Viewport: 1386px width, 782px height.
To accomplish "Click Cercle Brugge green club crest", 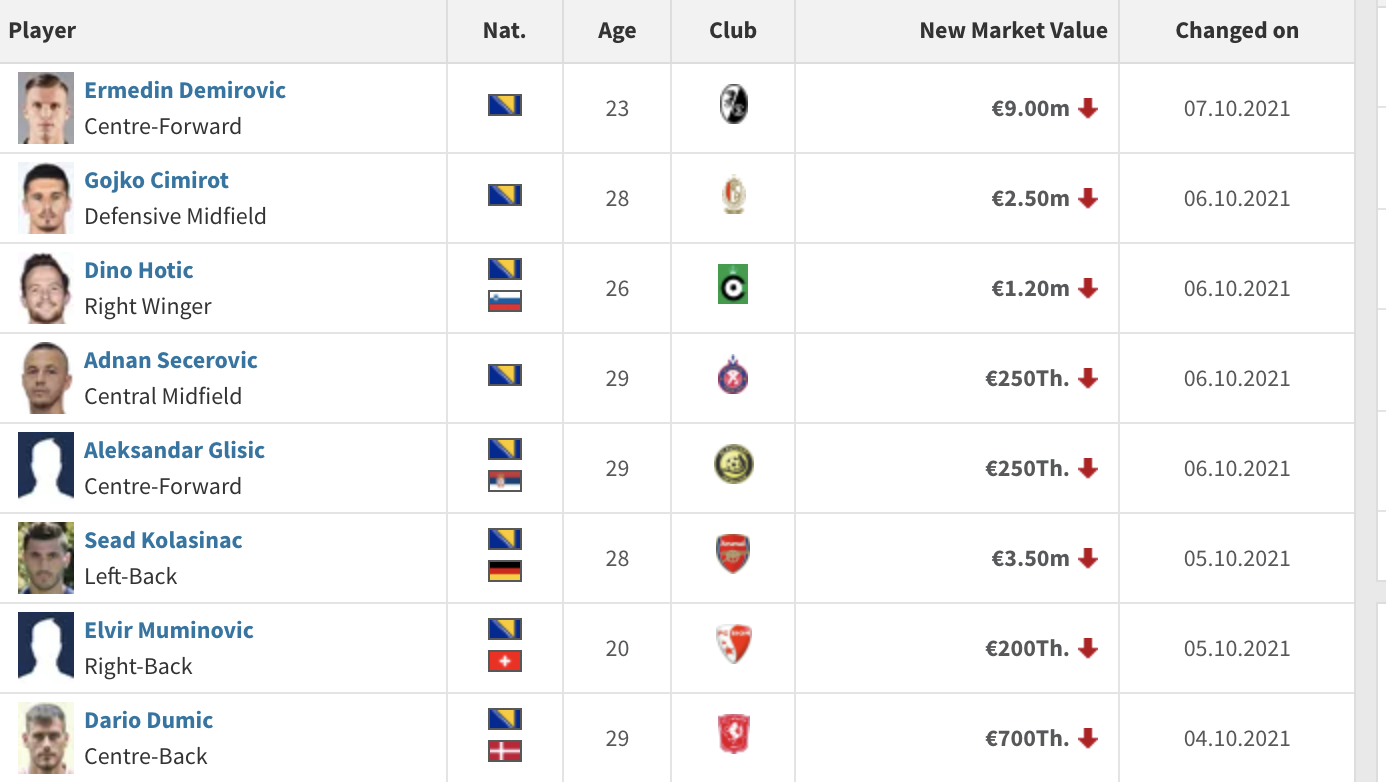I will 733,285.
